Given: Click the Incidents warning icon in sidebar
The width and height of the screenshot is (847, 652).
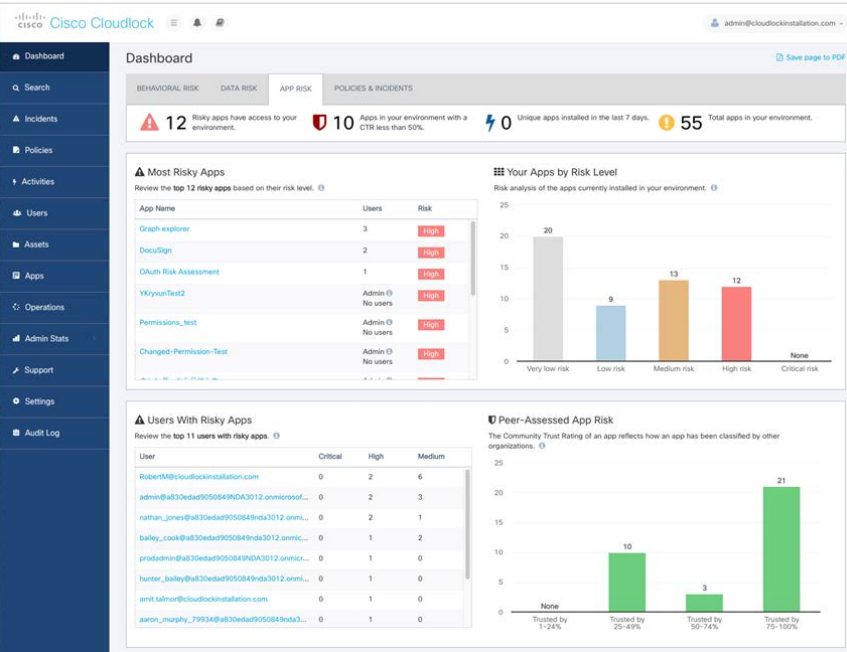Looking at the screenshot, I should [16, 119].
